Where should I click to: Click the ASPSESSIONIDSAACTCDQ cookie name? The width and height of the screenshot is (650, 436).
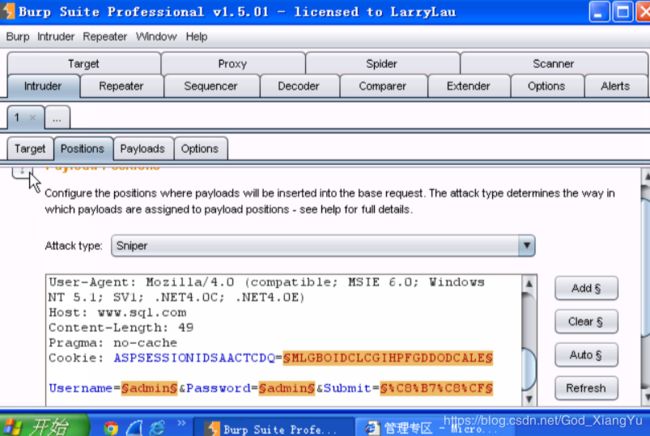point(194,358)
